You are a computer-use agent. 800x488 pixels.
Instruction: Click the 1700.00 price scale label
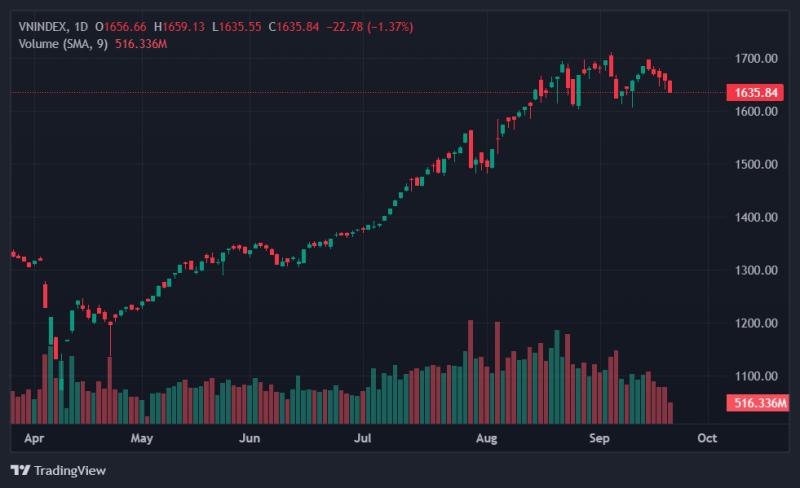click(756, 58)
